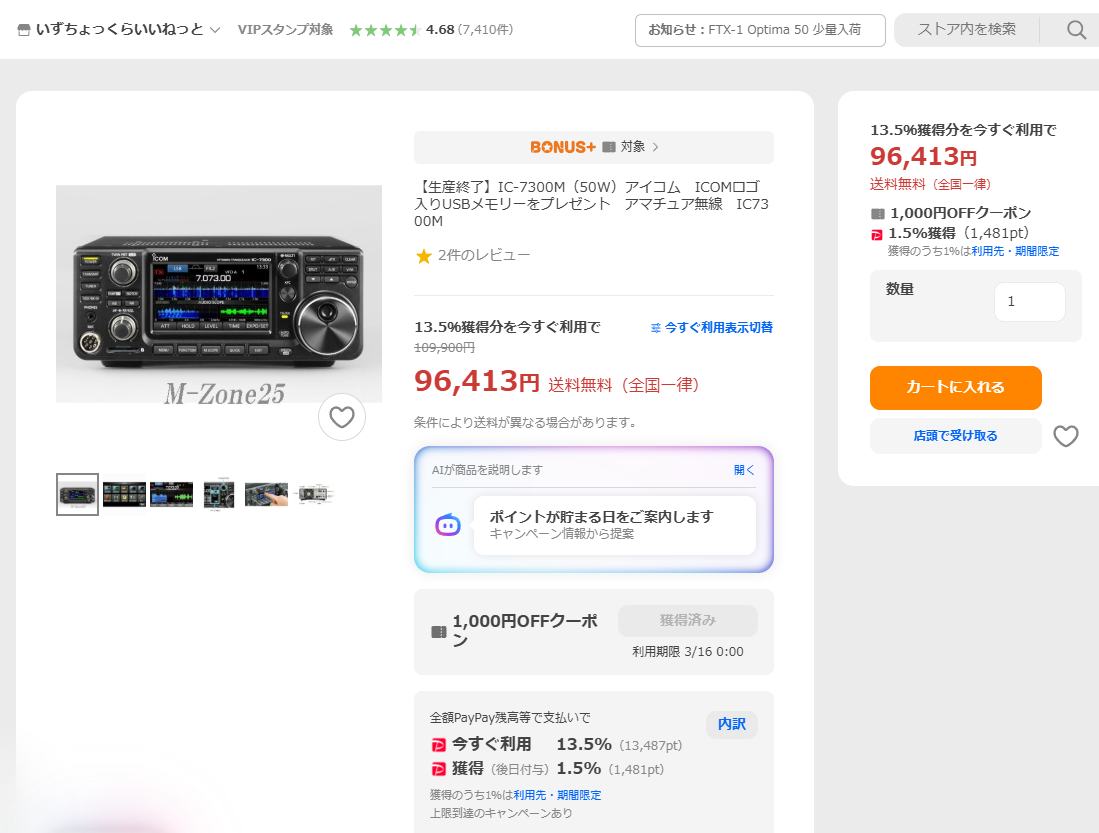
Task: Click the yellow review star icon
Action: pyautogui.click(x=423, y=256)
